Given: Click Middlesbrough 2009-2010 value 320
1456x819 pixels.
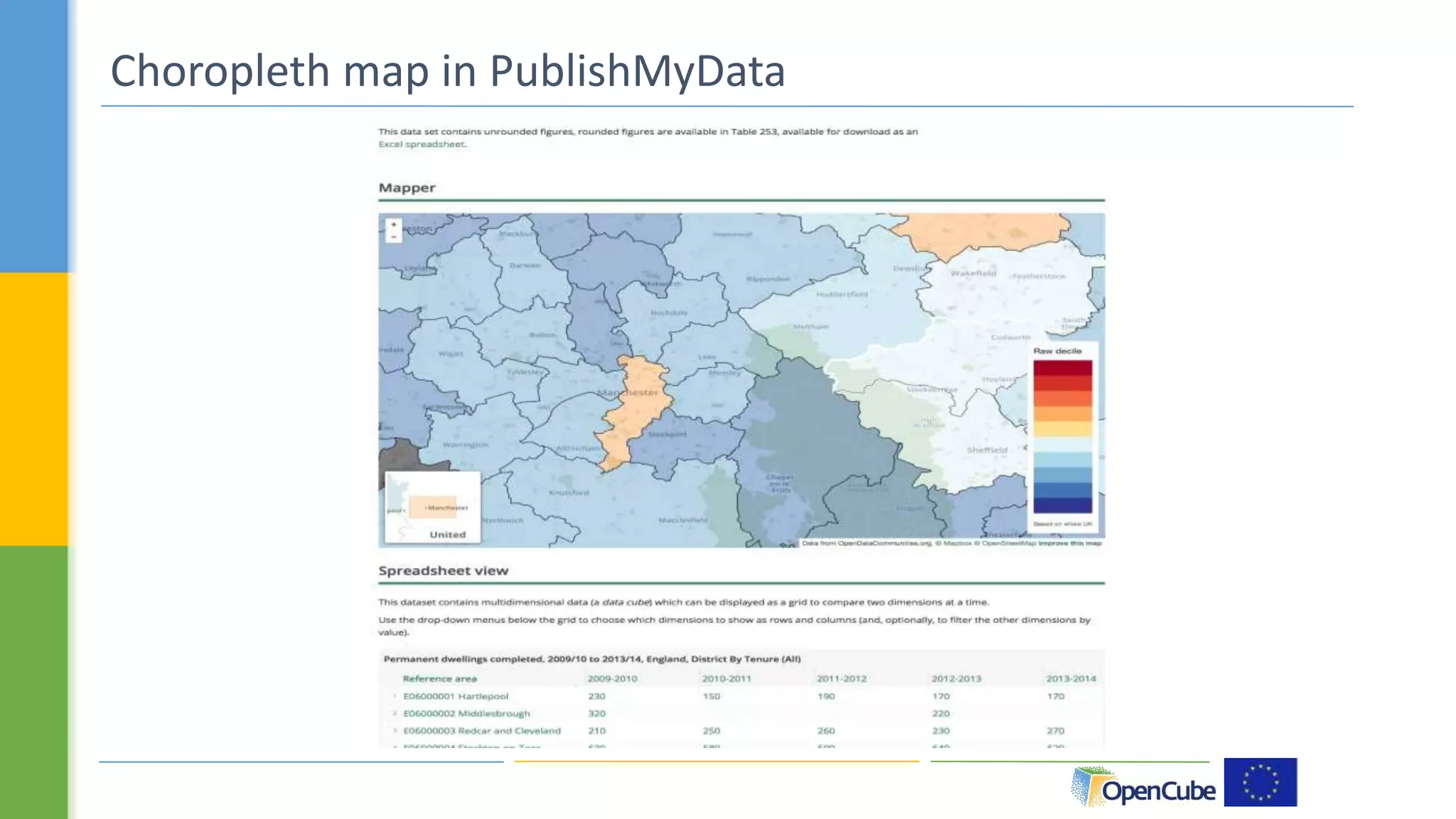Looking at the screenshot, I should (x=596, y=714).
